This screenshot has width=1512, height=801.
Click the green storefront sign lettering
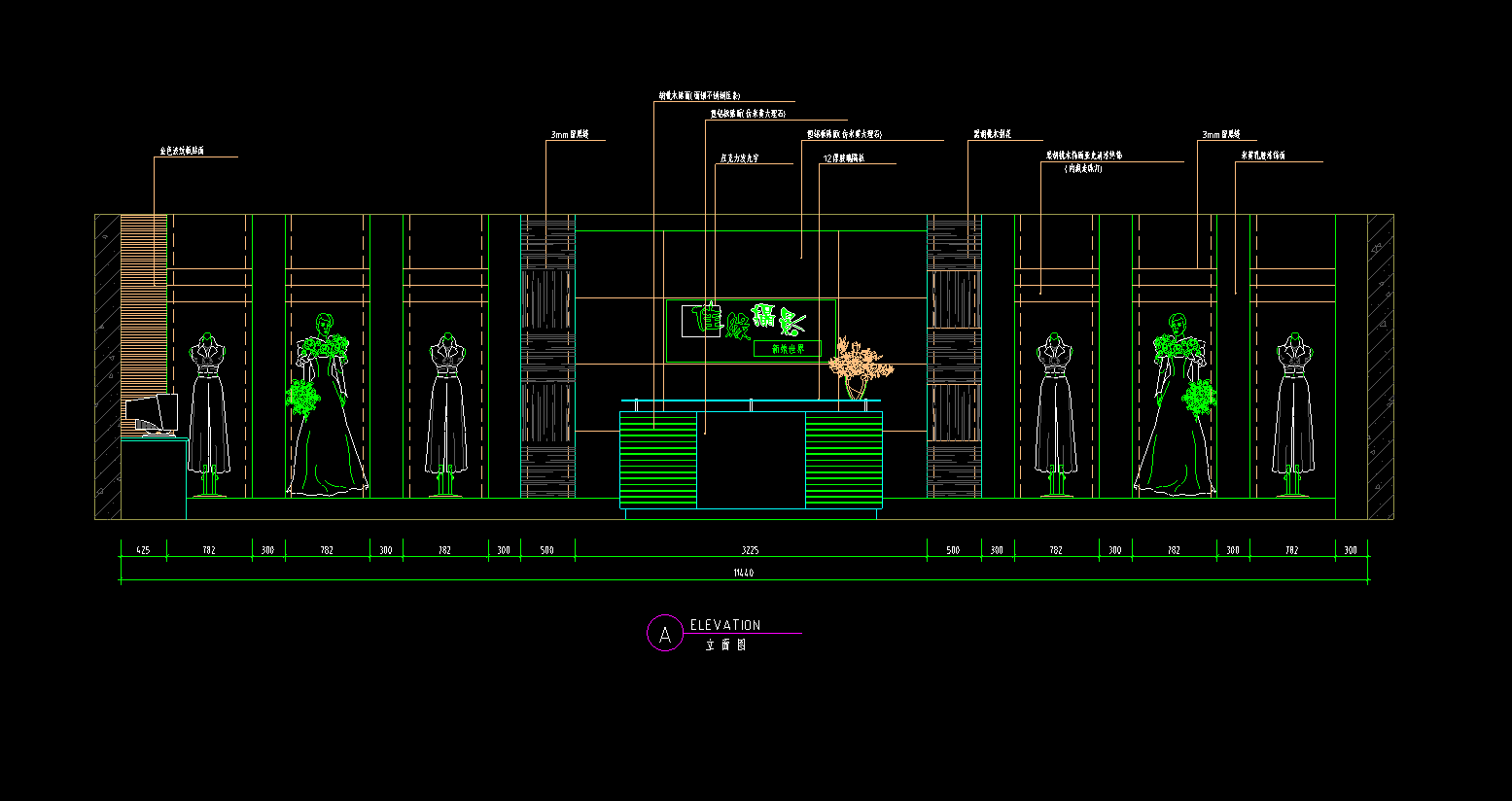pyautogui.click(x=751, y=320)
